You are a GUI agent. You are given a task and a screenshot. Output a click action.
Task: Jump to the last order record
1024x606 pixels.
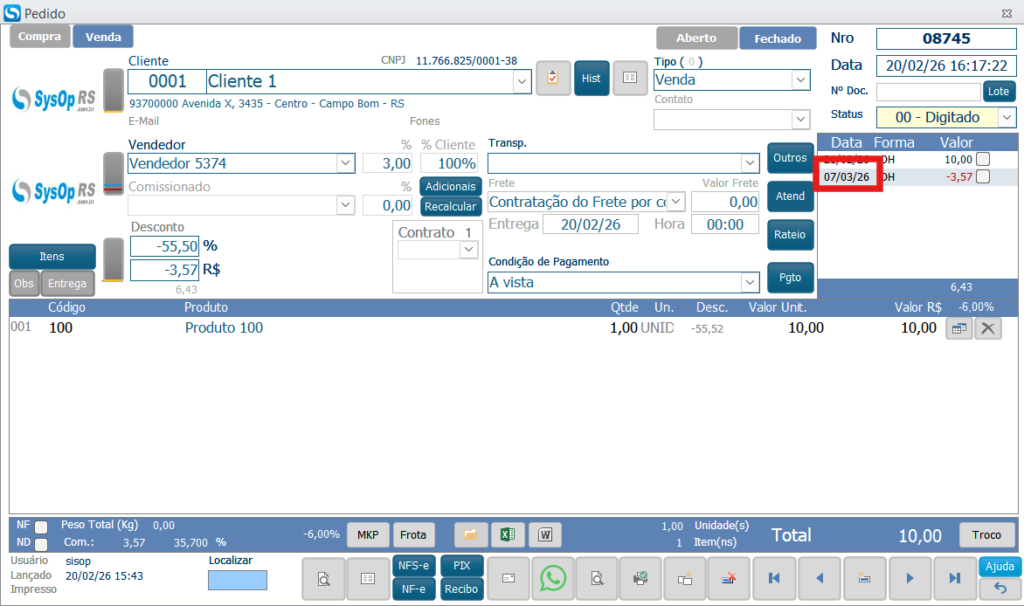(x=955, y=578)
